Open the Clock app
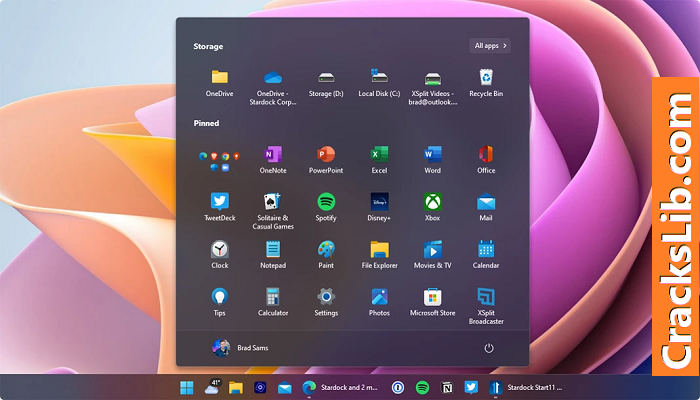The height and width of the screenshot is (400, 700). point(219,254)
